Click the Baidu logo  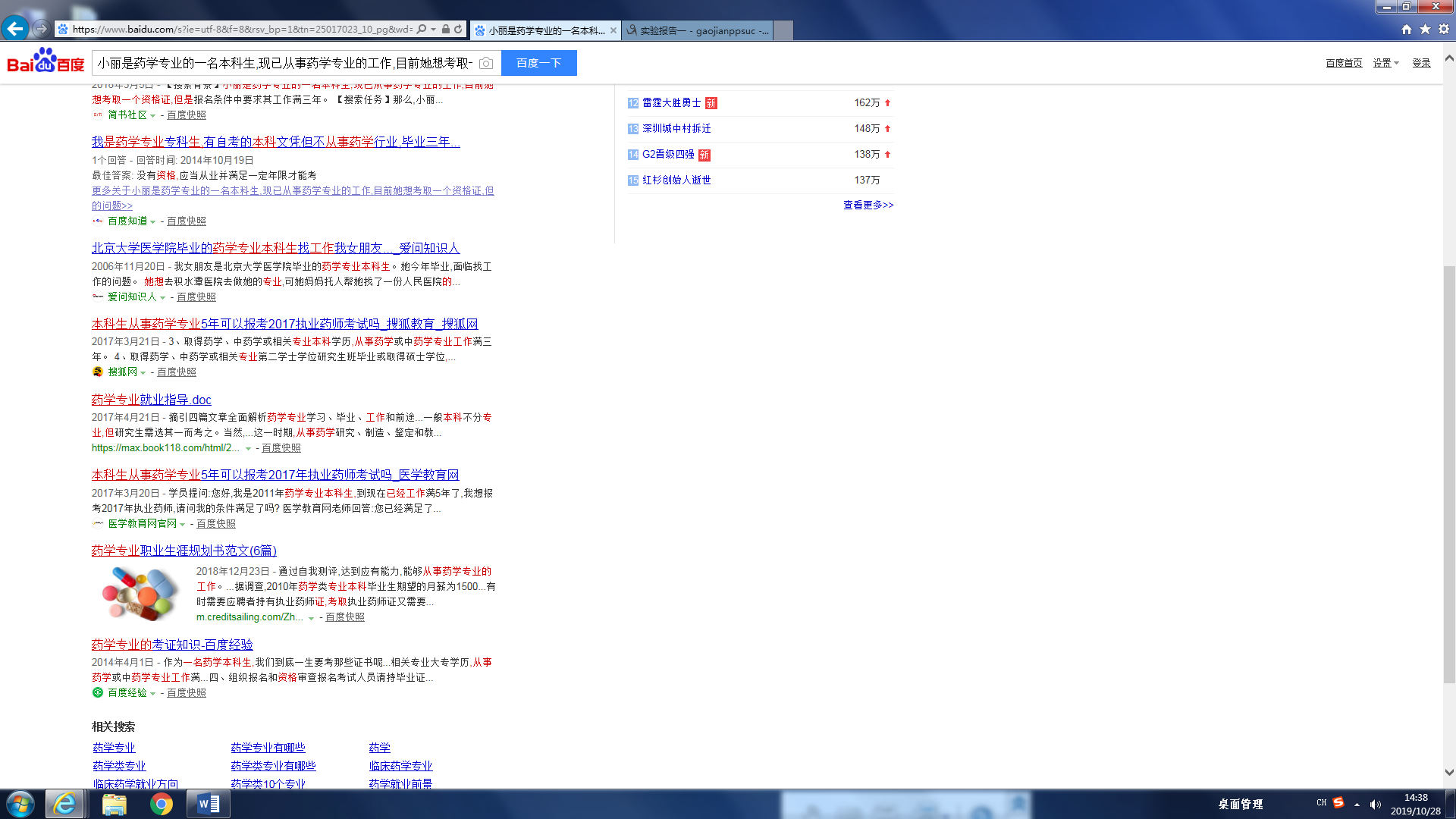(x=45, y=61)
